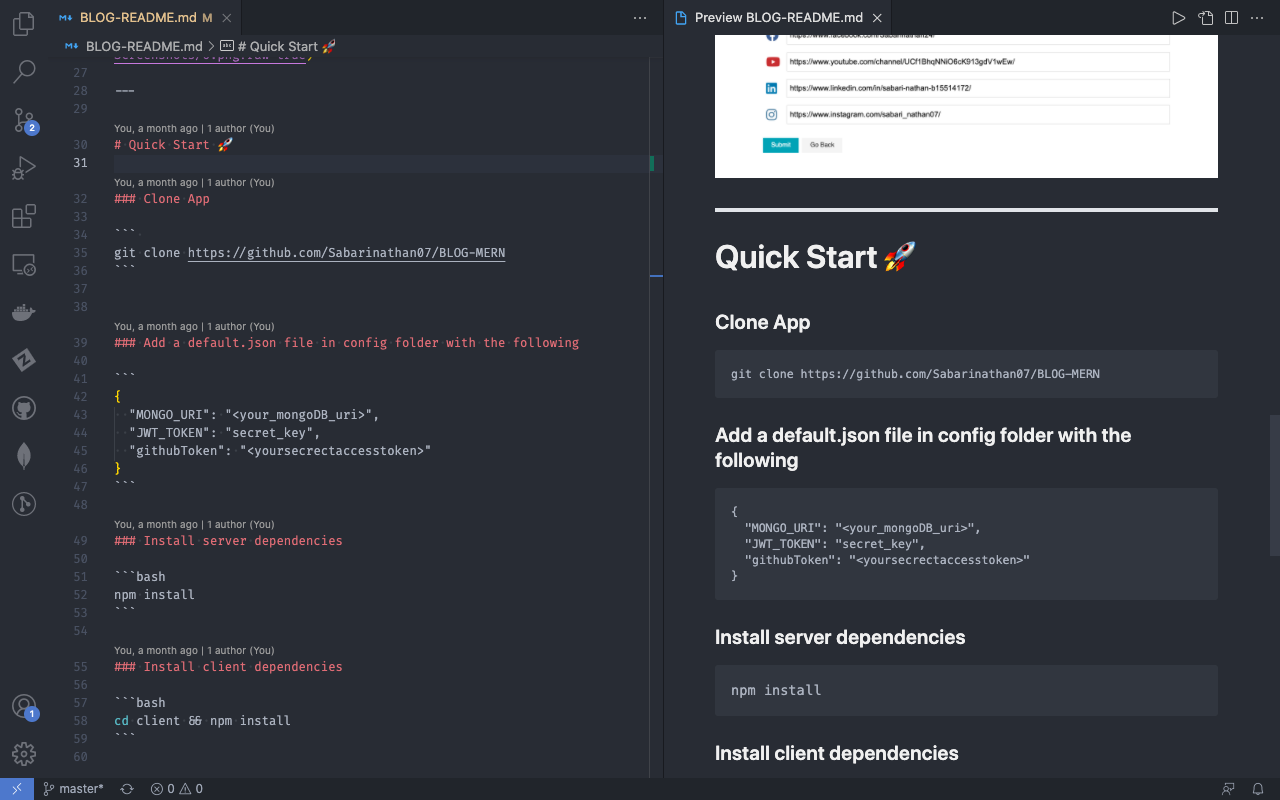
Task: Click the # Quick Start breadcrumb item
Action: tap(277, 46)
